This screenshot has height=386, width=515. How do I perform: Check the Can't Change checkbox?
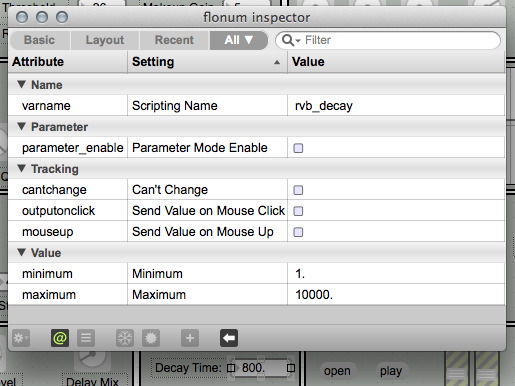(x=298, y=190)
